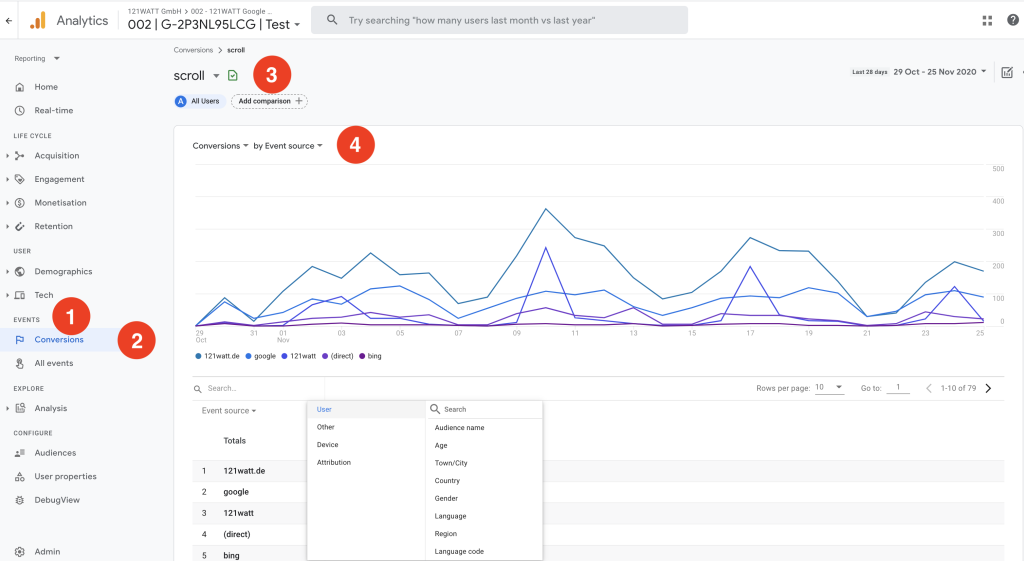The height and width of the screenshot is (561, 1024).
Task: Toggle 121watt.de series in chart legend
Action: pyautogui.click(x=217, y=356)
